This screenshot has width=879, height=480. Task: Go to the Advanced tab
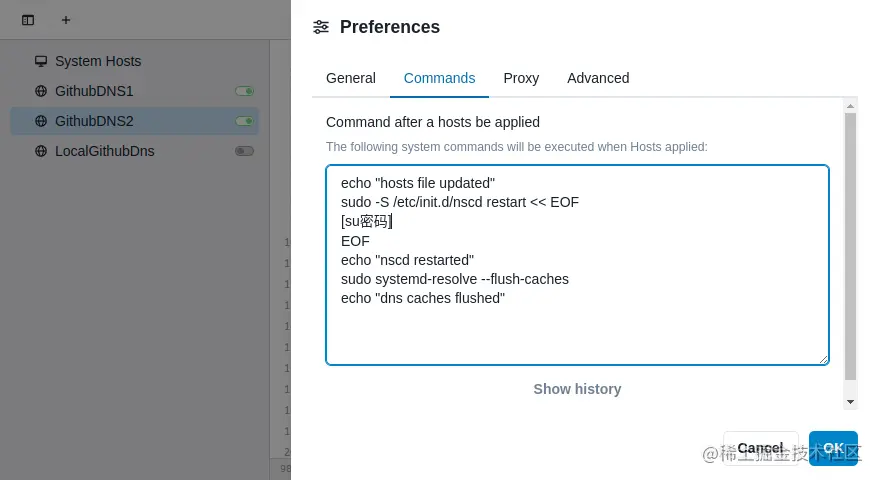pos(598,78)
